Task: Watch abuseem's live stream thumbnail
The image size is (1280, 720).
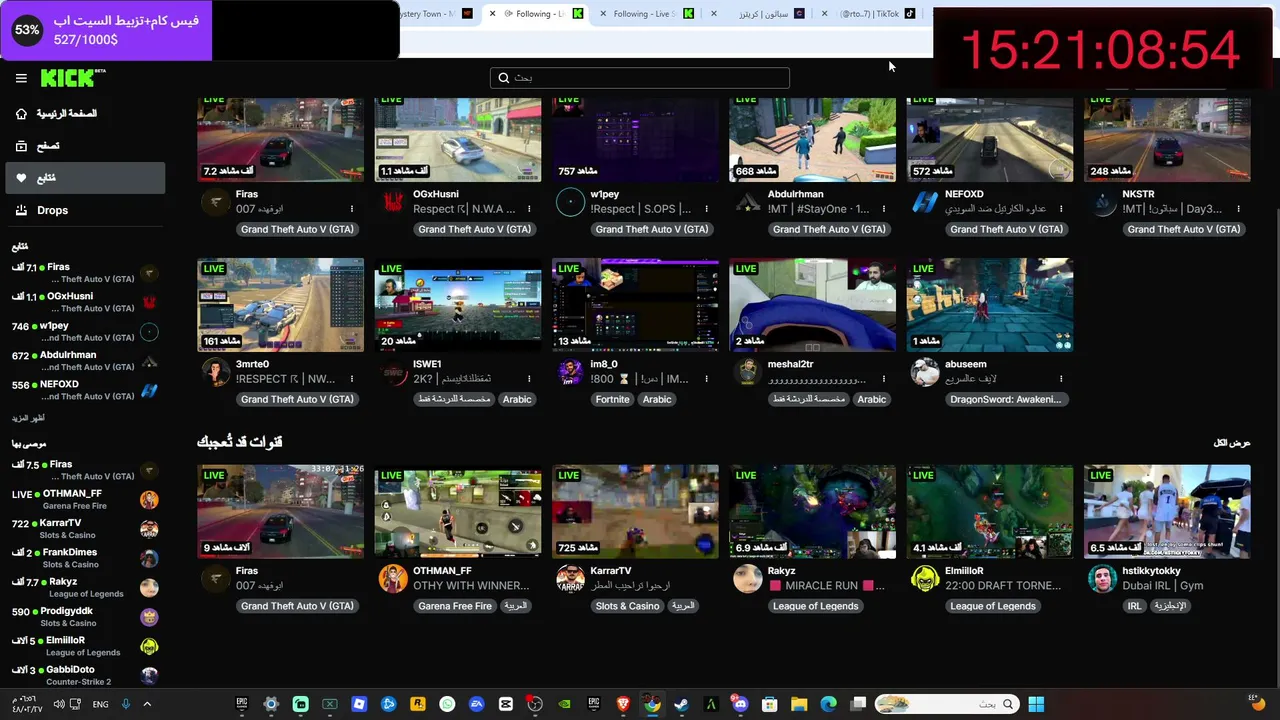Action: 990,305
